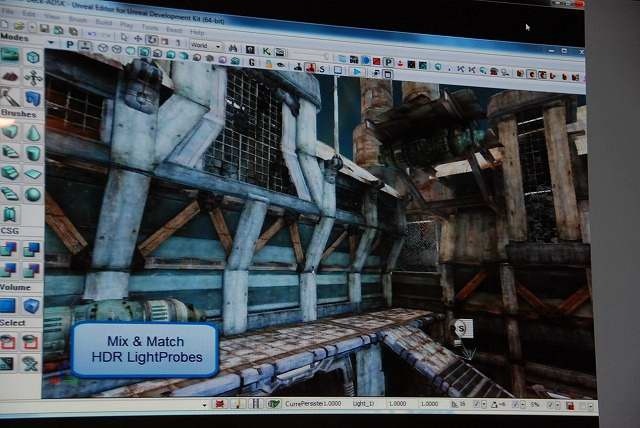The width and height of the screenshot is (640, 428).
Task: Save the current level with the disk icon
Action: coord(44,29)
